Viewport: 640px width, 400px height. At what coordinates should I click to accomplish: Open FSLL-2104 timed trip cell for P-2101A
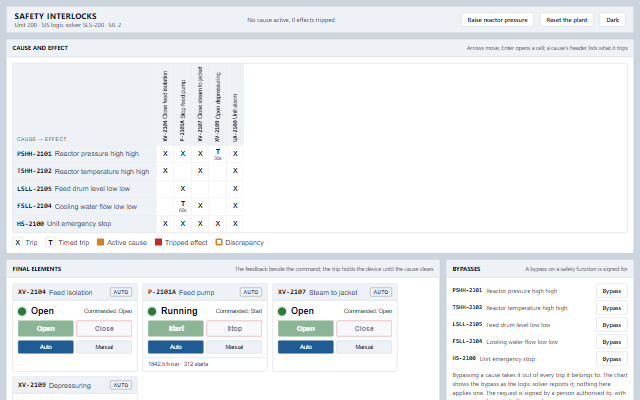coord(182,206)
